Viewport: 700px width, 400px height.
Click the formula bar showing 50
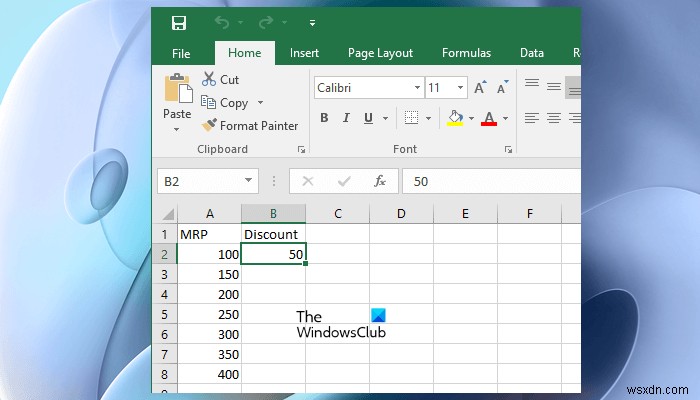coord(492,181)
